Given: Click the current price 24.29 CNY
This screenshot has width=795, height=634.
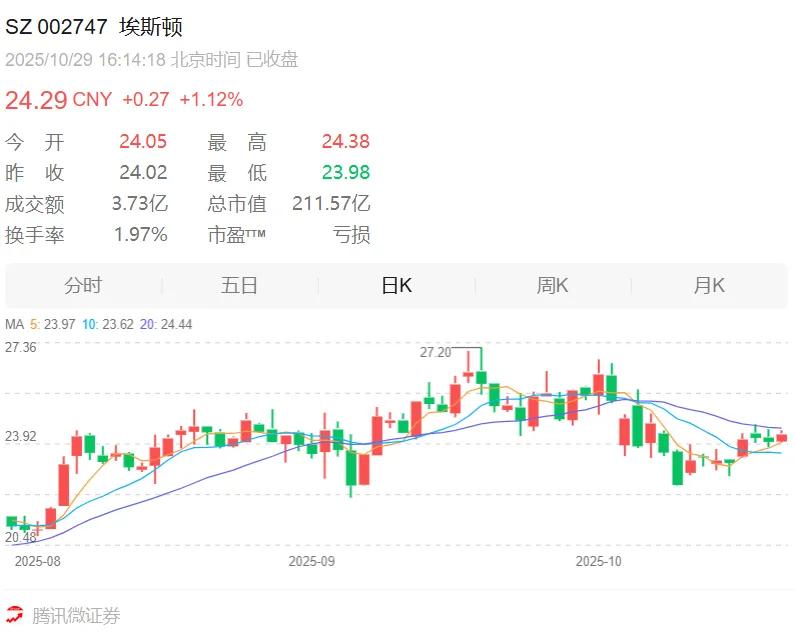Looking at the screenshot, I should [x=58, y=100].
